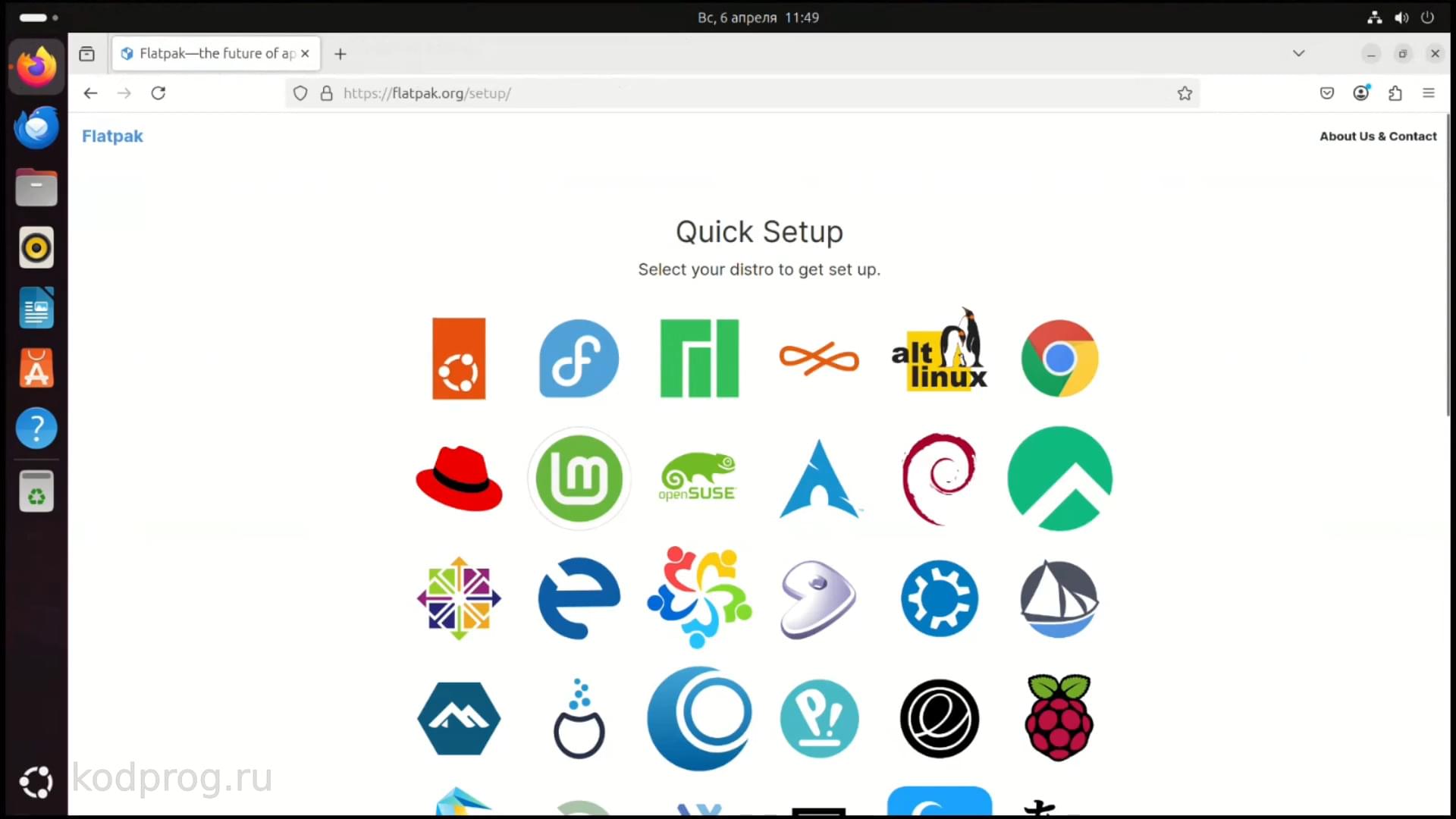Launch LibreOffice Writer from dock
Viewport: 1456px width, 819px height.
(x=36, y=307)
